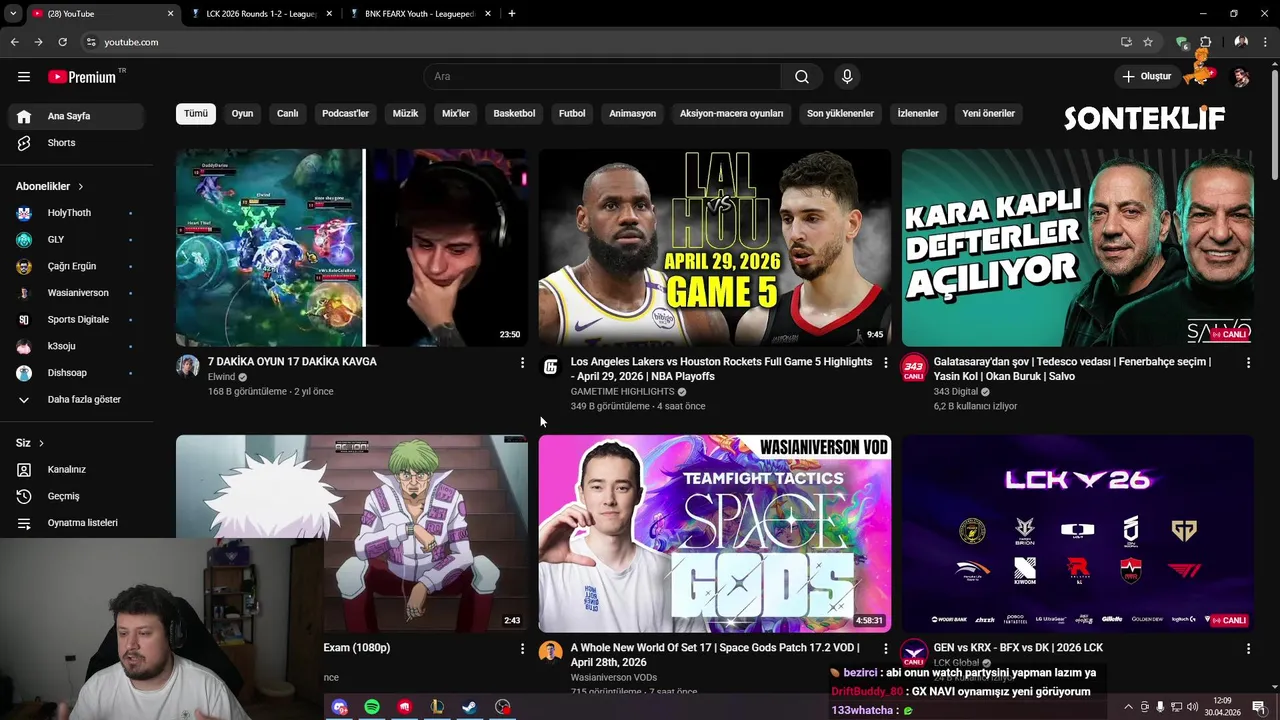This screenshot has width=1280, height=720.
Task: Open 343 Digital channel avatar
Action: (x=914, y=366)
